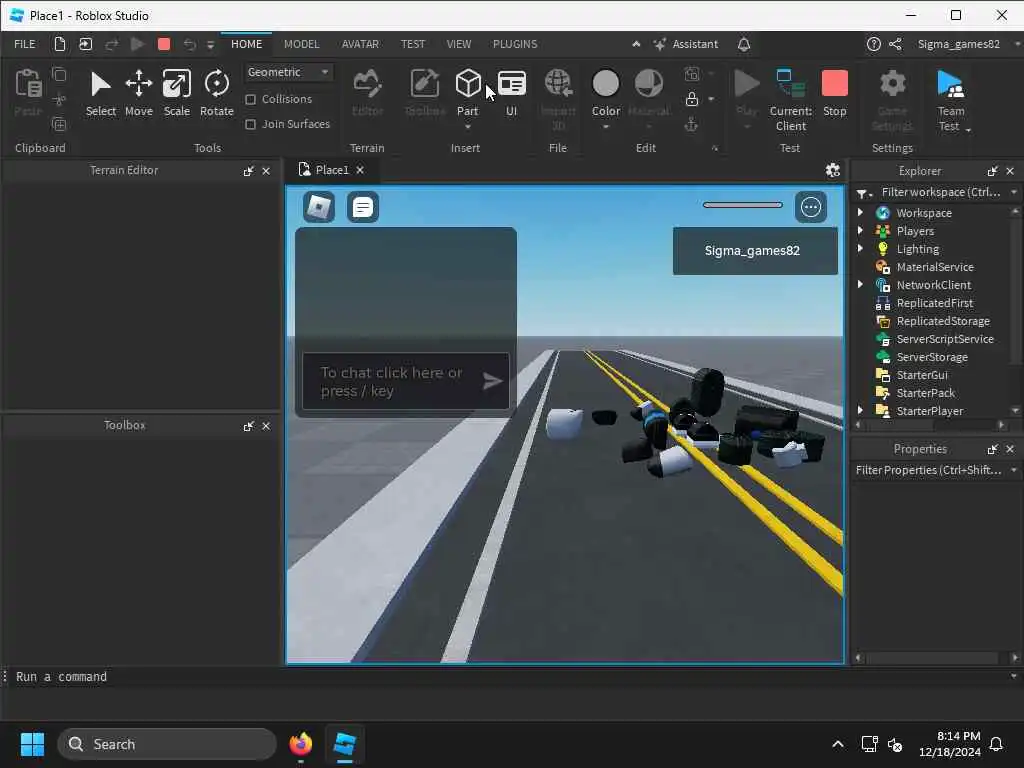The height and width of the screenshot is (768, 1024).
Task: Open Team Test
Action: [951, 101]
